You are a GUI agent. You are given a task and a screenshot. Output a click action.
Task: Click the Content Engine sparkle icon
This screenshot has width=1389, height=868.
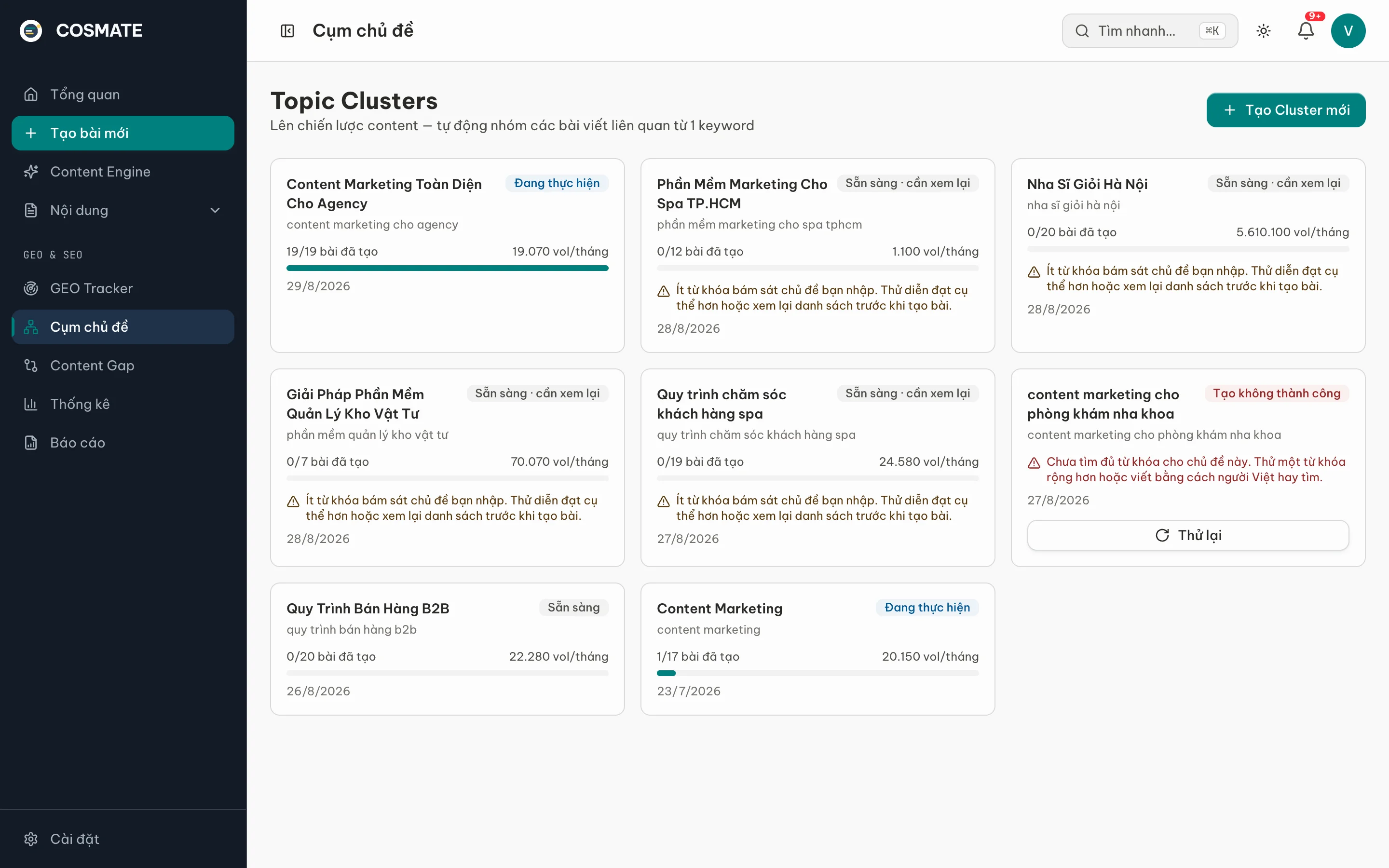pyautogui.click(x=31, y=172)
